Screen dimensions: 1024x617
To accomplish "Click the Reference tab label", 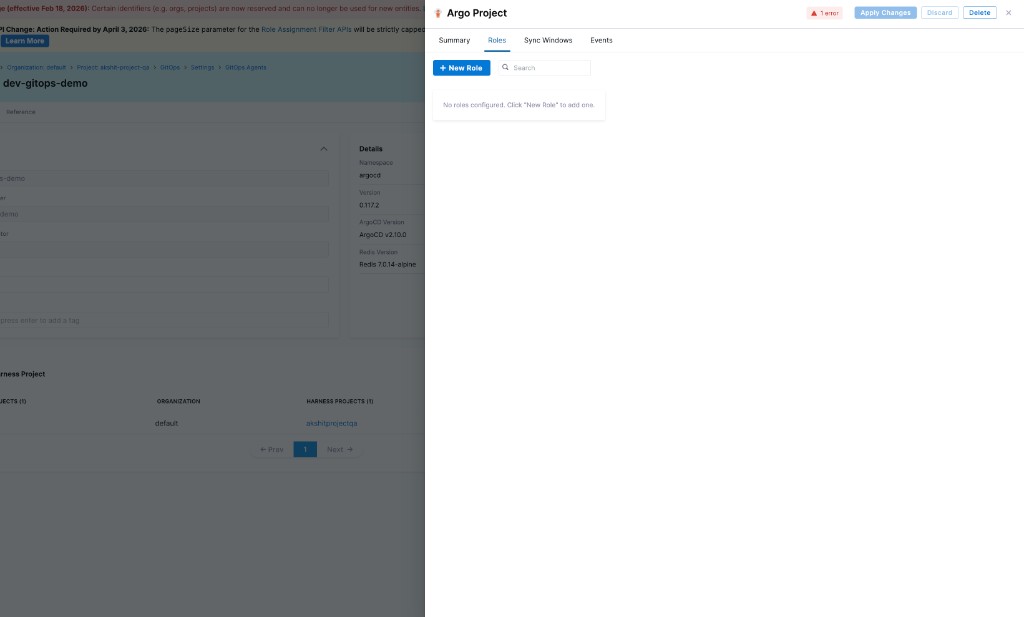I will click(x=21, y=112).
